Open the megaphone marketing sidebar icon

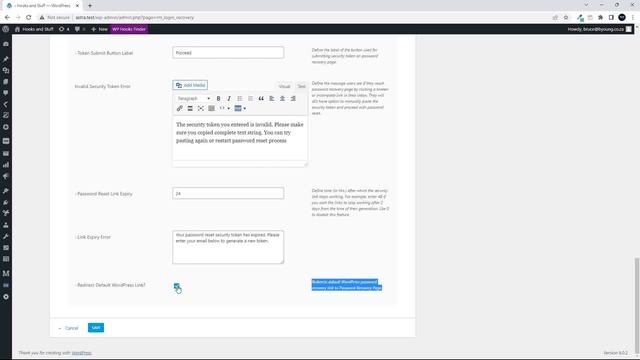6,176
